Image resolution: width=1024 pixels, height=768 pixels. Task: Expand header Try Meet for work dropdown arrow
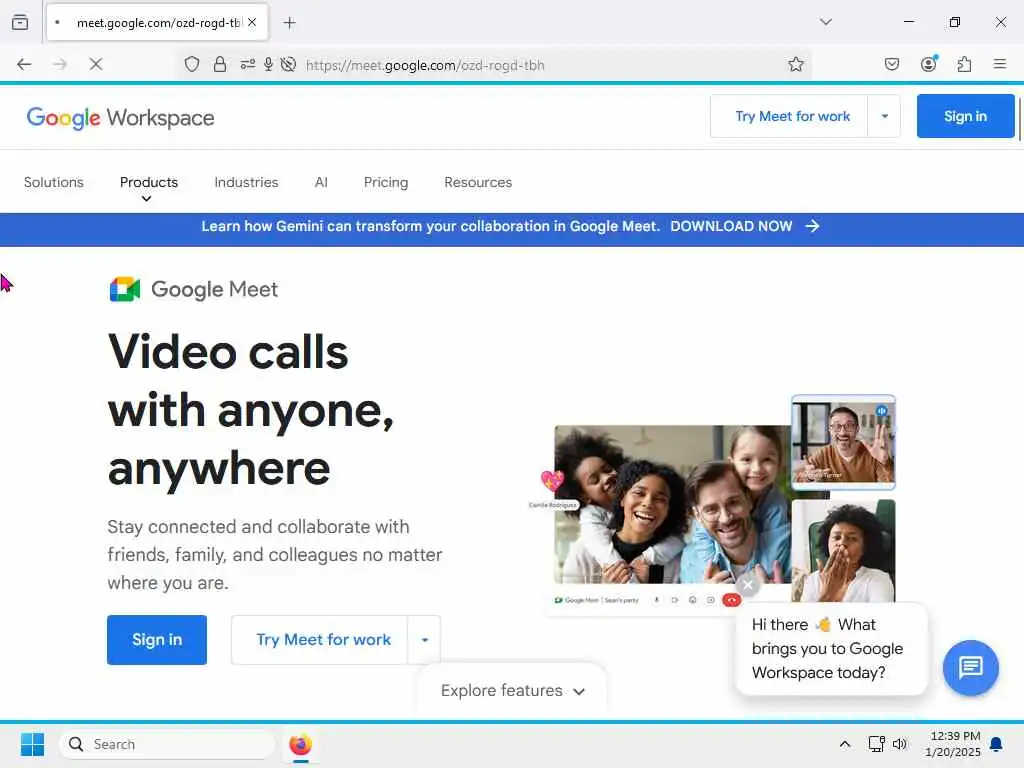click(x=884, y=116)
